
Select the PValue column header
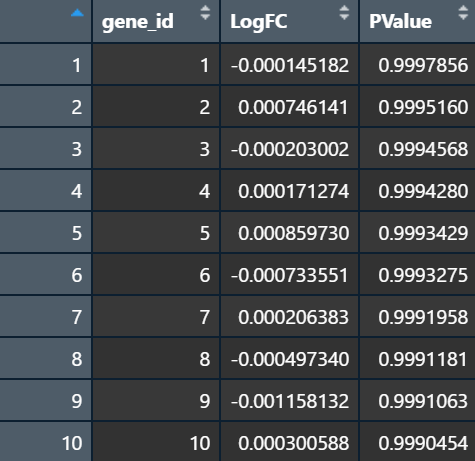(x=417, y=21)
